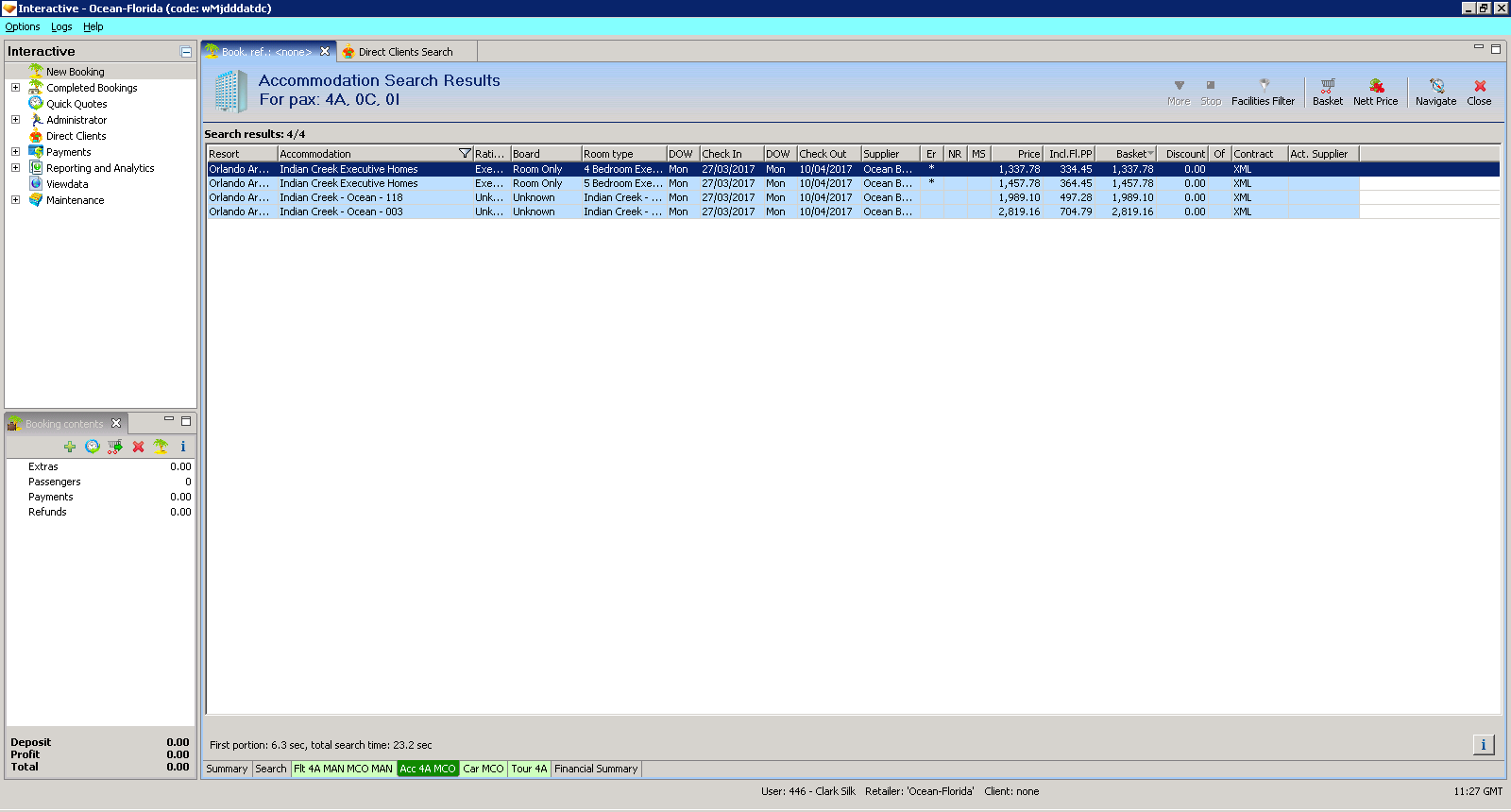1511x812 pixels.
Task: Collapse the Interactive panel
Action: (186, 52)
